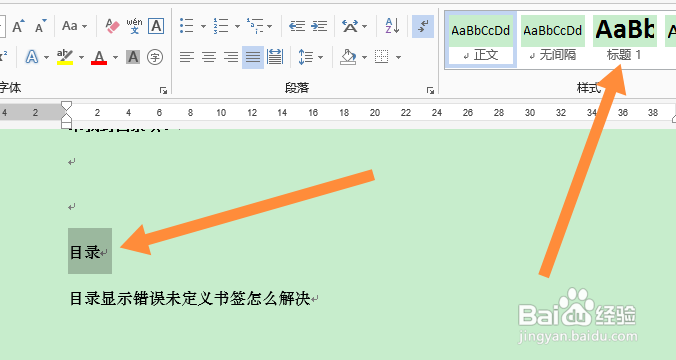676x360 pixels.
Task: Open shading color dropdown arrow
Action: tap(364, 57)
